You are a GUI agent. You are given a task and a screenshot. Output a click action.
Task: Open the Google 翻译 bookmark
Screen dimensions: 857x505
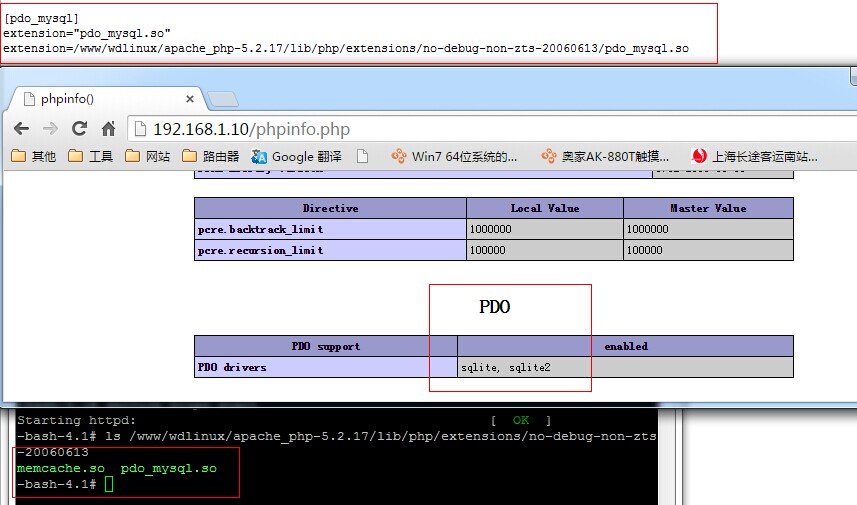click(297, 156)
